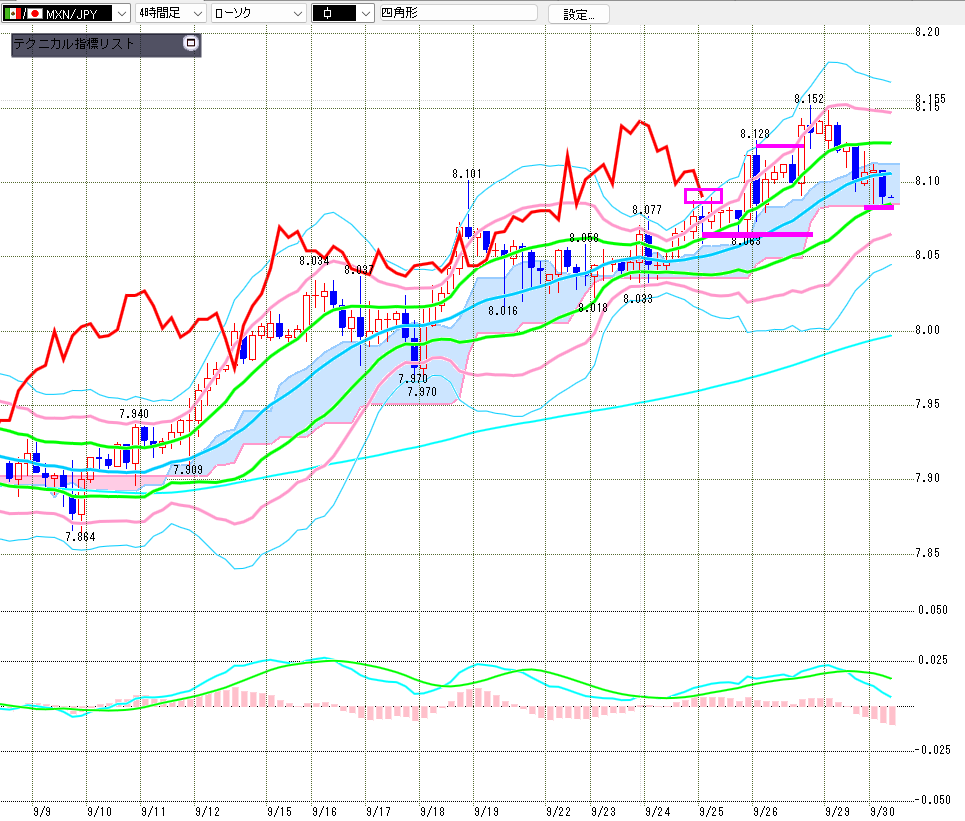Select the long magenta line above 8.063
The height and width of the screenshot is (821, 965).
pyautogui.click(x=757, y=234)
